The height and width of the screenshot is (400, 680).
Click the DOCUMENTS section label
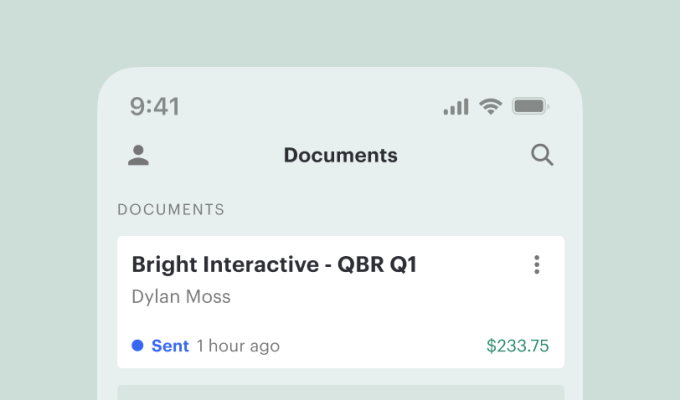[171, 210]
